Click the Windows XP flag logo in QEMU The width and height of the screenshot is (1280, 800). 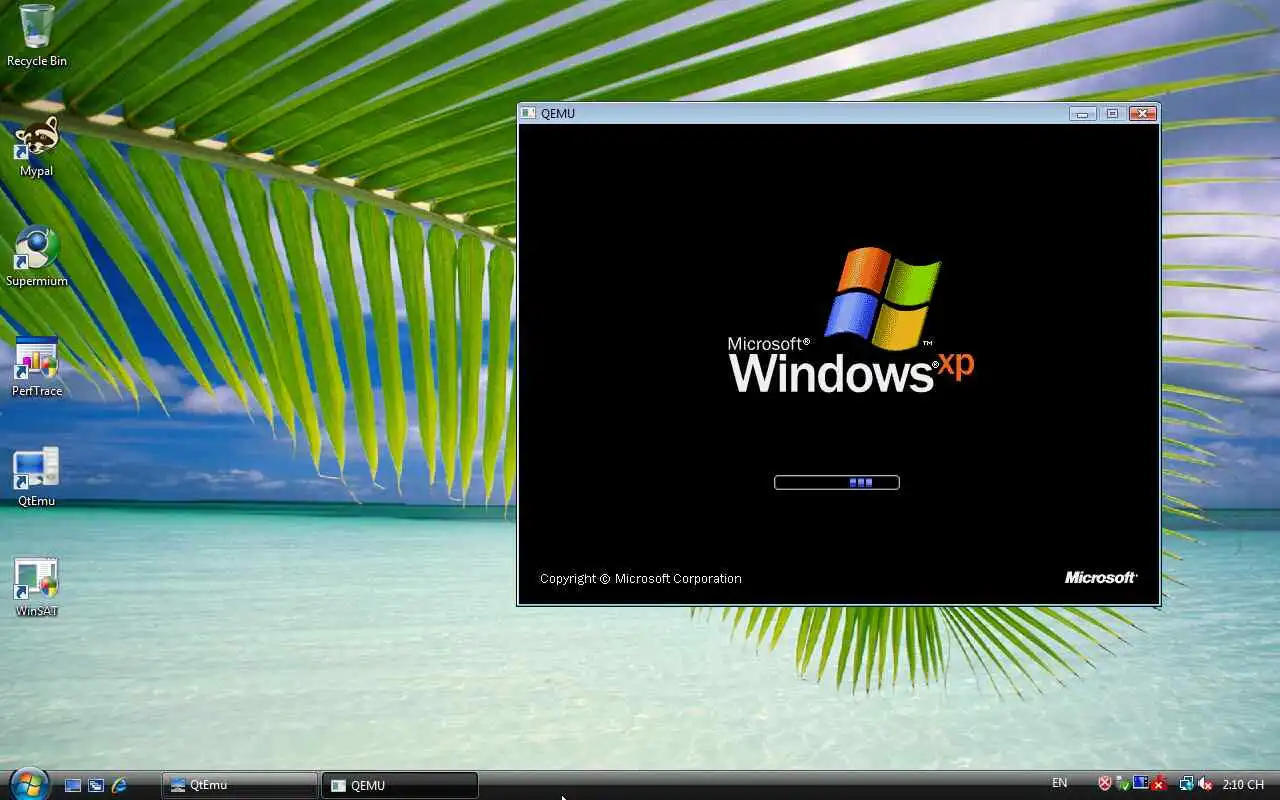click(882, 298)
